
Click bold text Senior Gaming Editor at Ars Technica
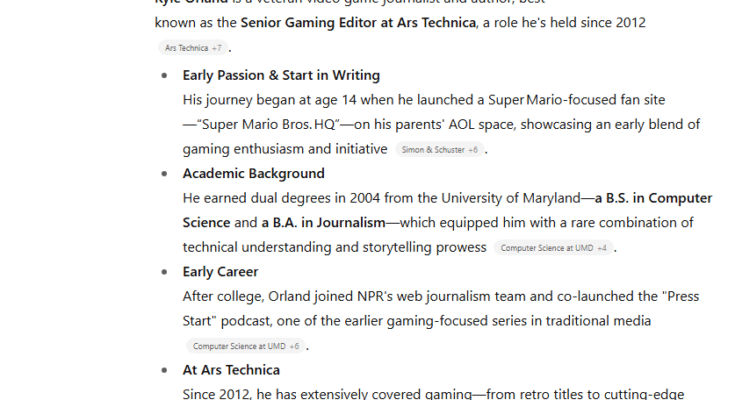358,23
